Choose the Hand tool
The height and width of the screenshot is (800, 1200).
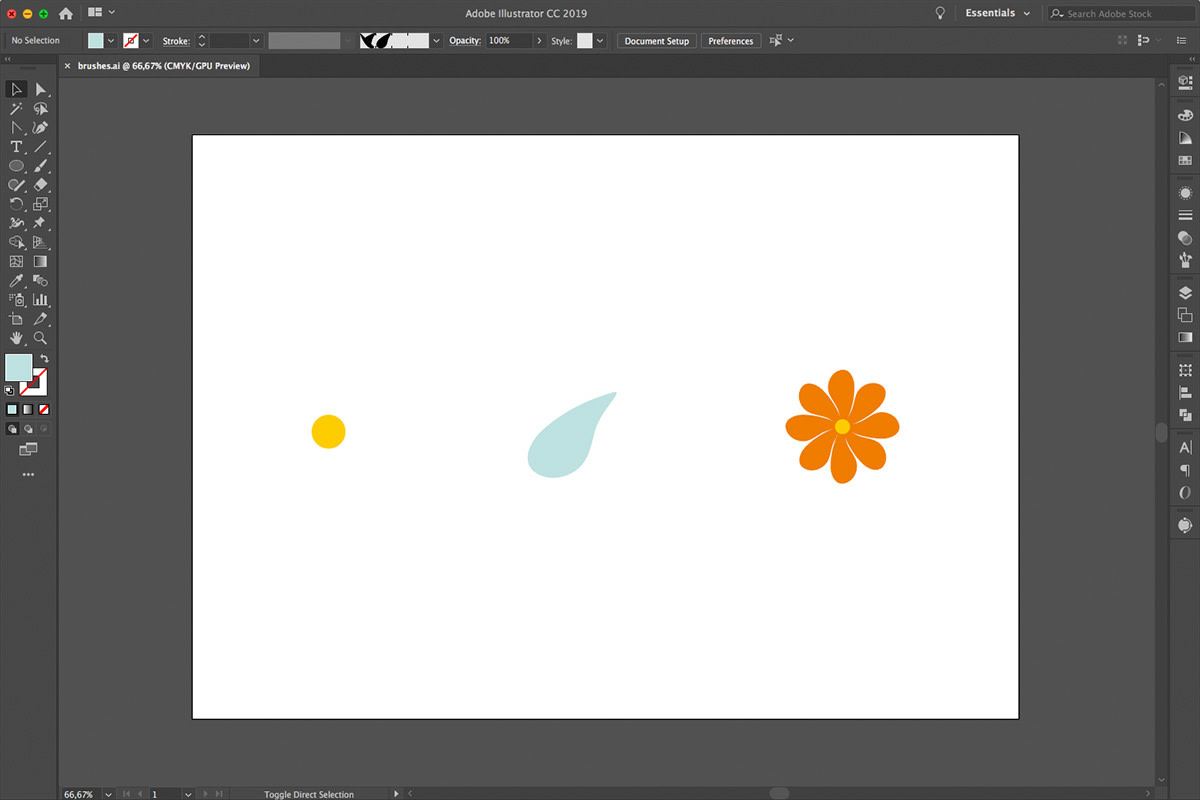(16, 338)
